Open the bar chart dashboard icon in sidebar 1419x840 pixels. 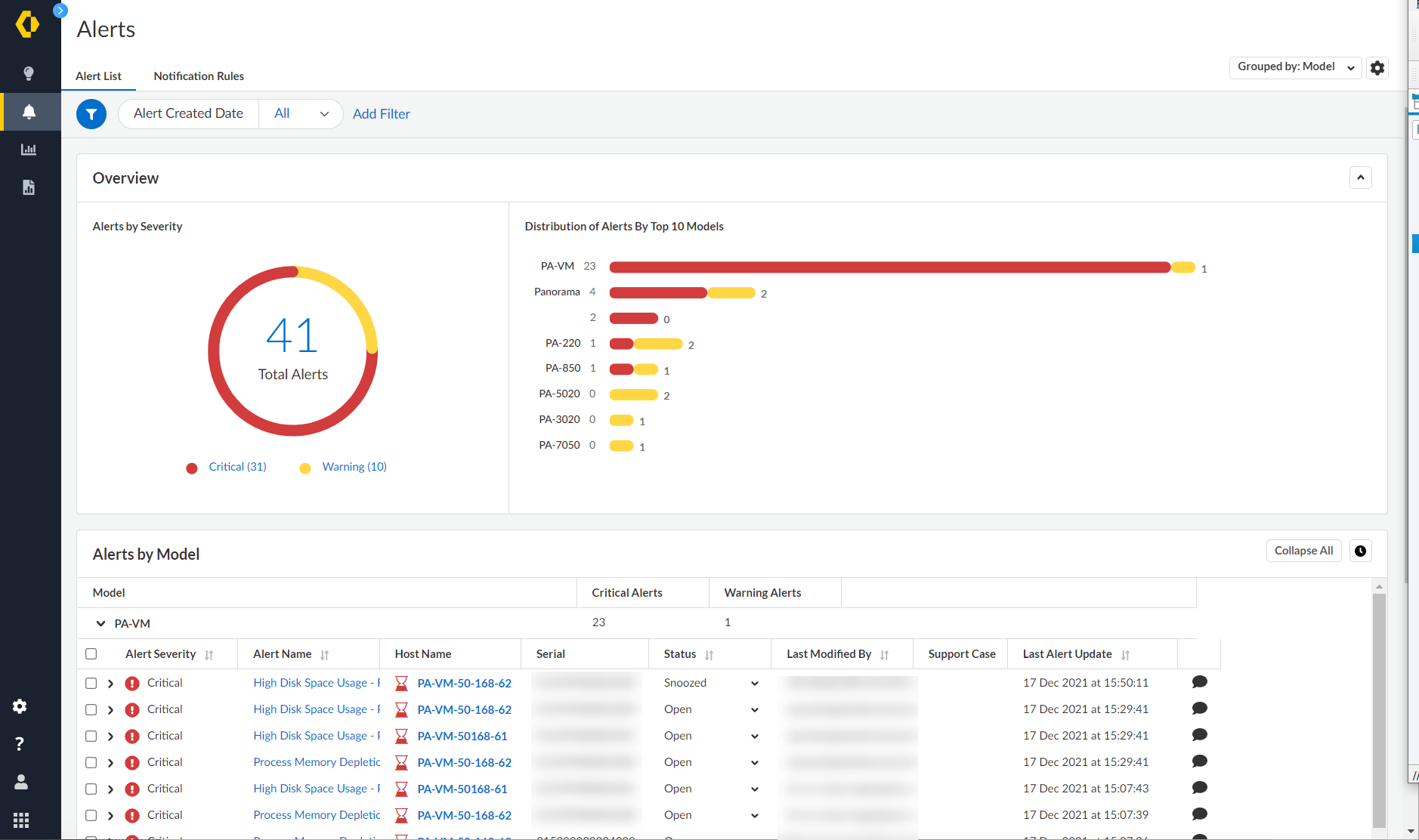click(29, 150)
